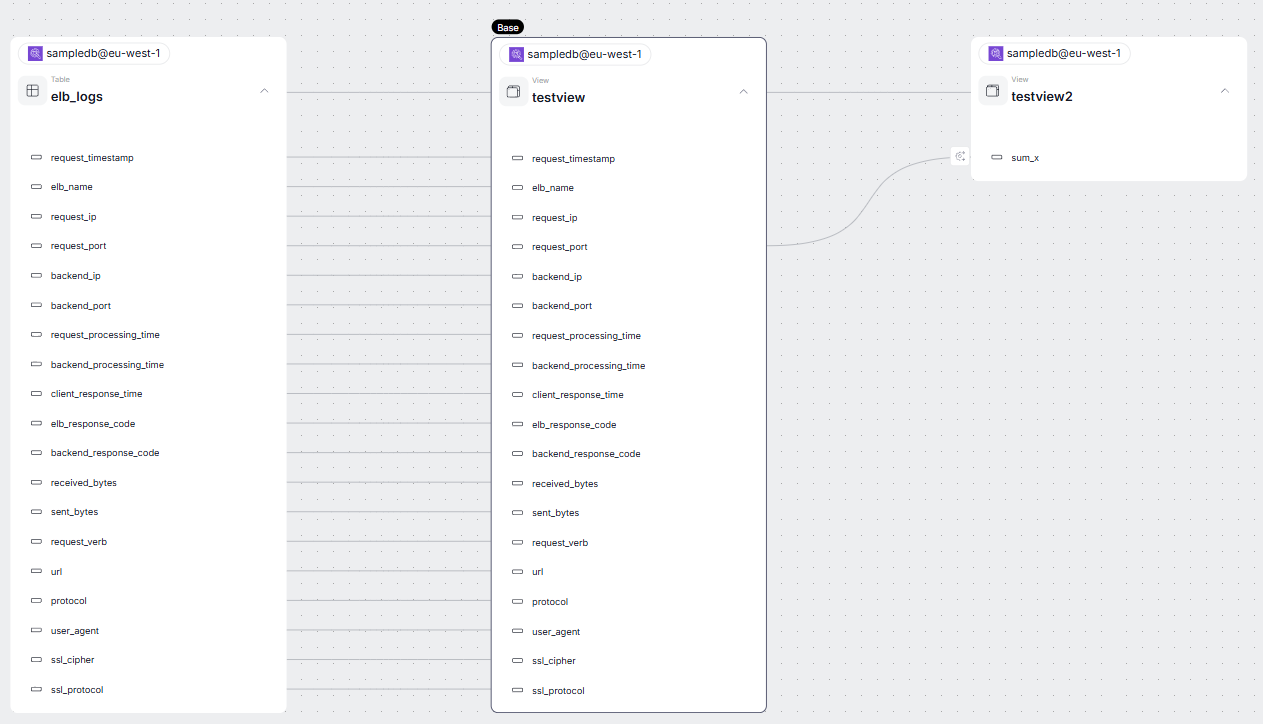Collapse the testview2 column list
The image size is (1263, 724).
(x=1224, y=91)
